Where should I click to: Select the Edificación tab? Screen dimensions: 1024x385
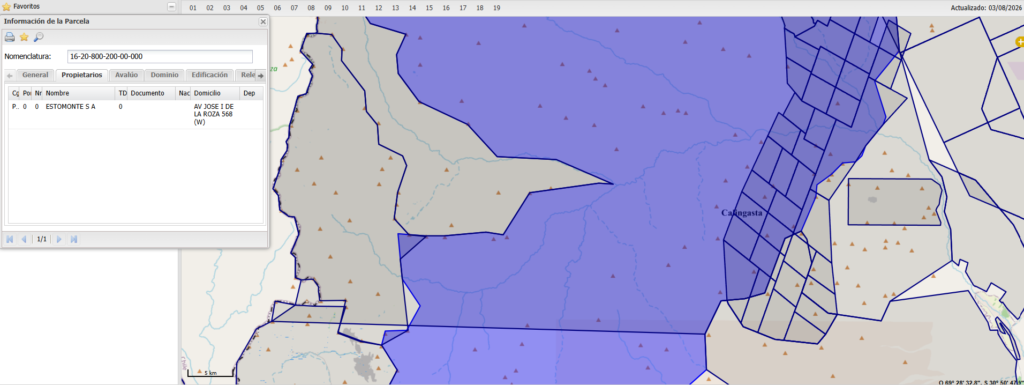tap(210, 75)
